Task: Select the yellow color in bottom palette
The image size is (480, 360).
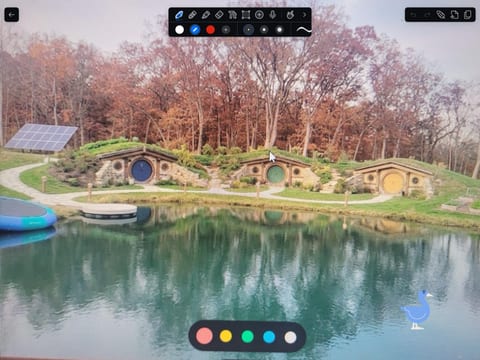Action: click(x=226, y=336)
